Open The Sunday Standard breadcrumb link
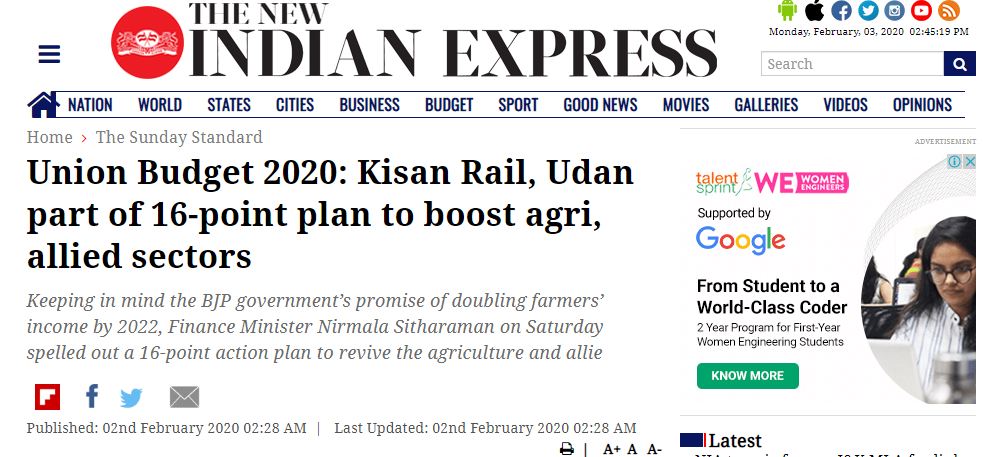Screen dimensions: 1000x457 point(179,137)
